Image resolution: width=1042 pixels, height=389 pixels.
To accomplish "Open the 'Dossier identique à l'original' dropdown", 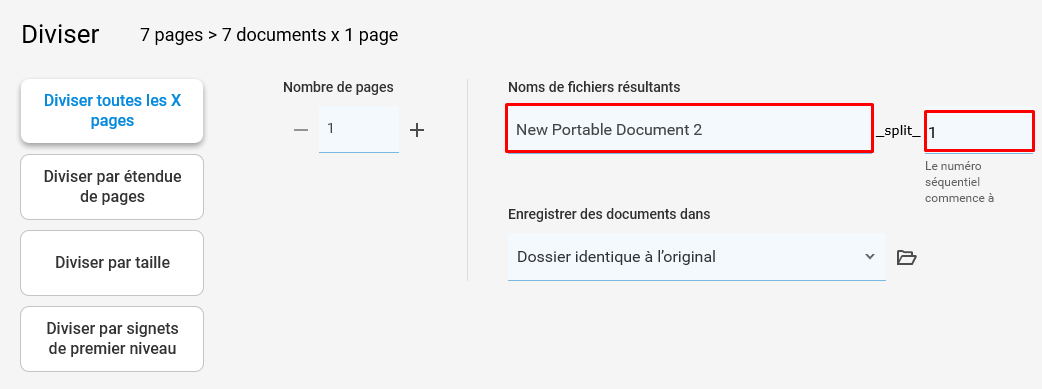I will (696, 257).
